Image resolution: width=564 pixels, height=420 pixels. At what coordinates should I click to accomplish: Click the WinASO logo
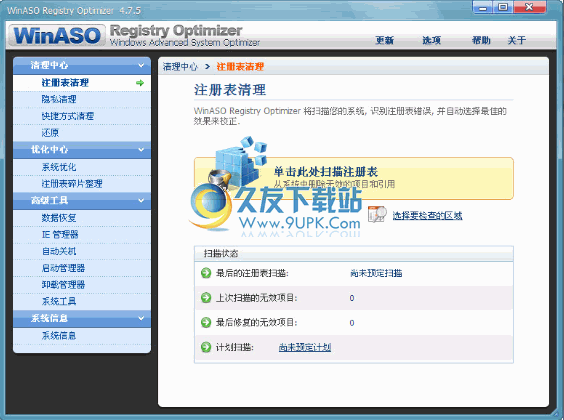(57, 35)
